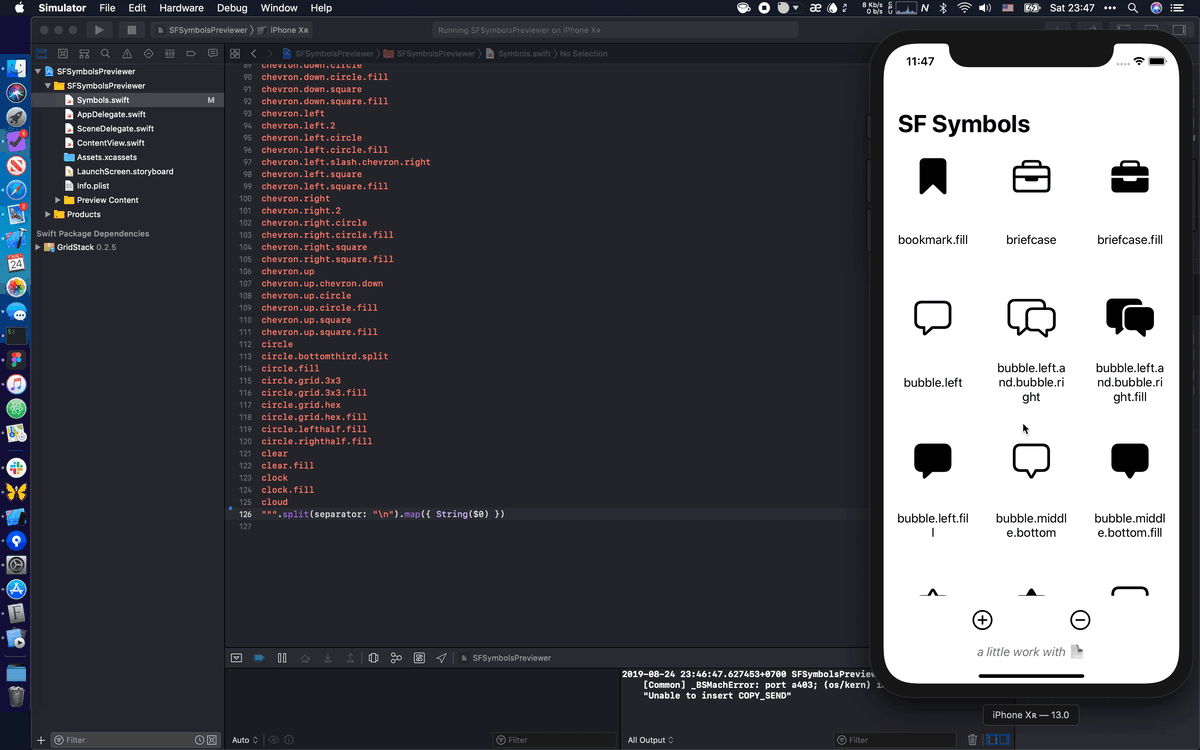This screenshot has width=1200, height=750.
Task: Expand the Products folder
Action: (48, 214)
